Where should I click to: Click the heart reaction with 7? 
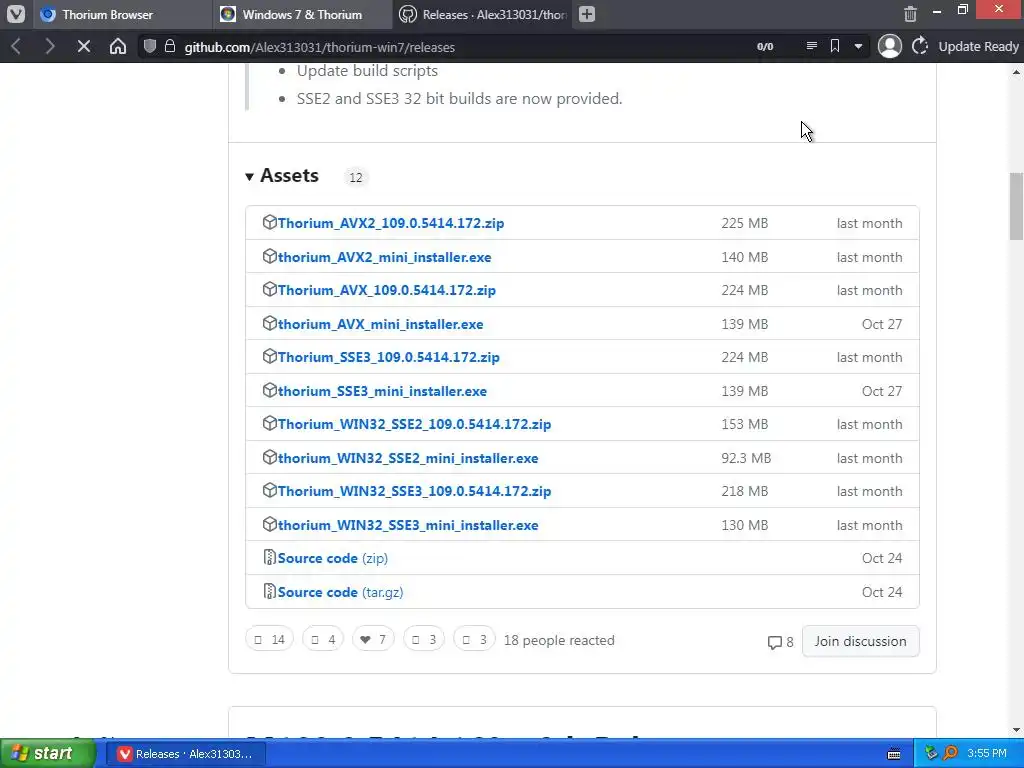pos(373,639)
